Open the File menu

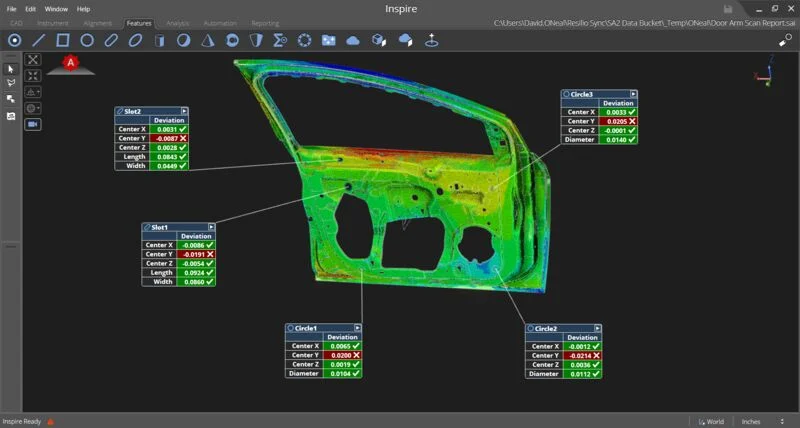tap(11, 9)
